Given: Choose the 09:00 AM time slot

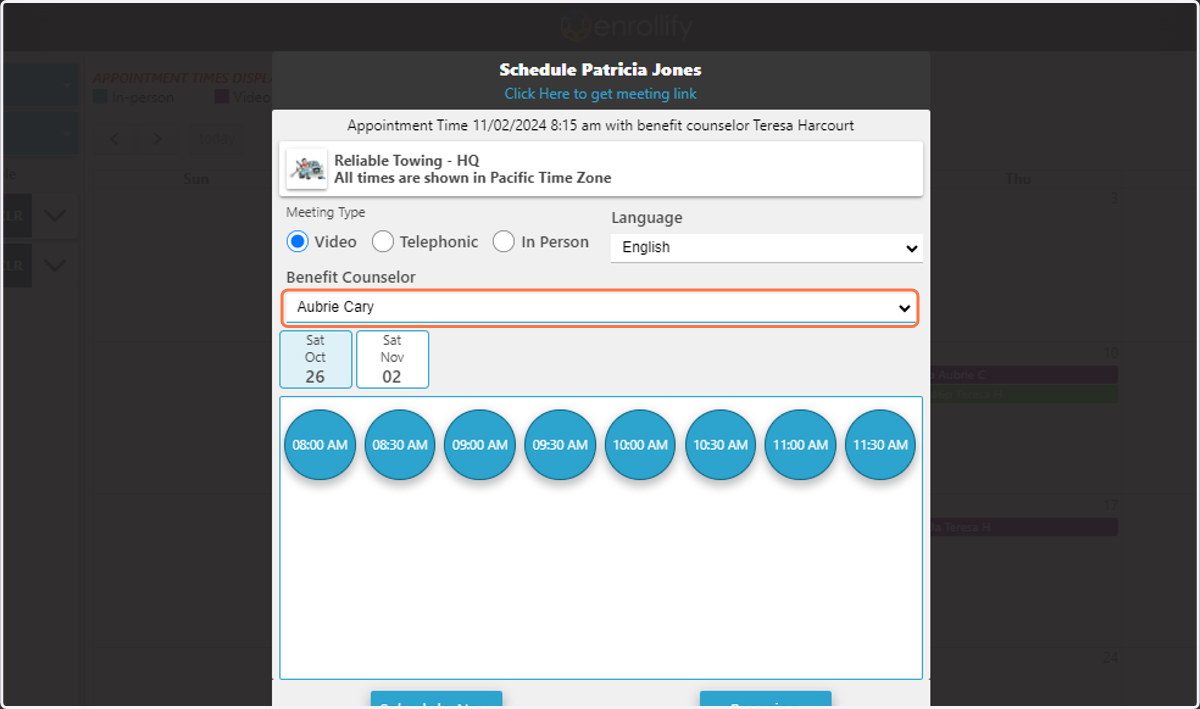Looking at the screenshot, I should coord(480,445).
